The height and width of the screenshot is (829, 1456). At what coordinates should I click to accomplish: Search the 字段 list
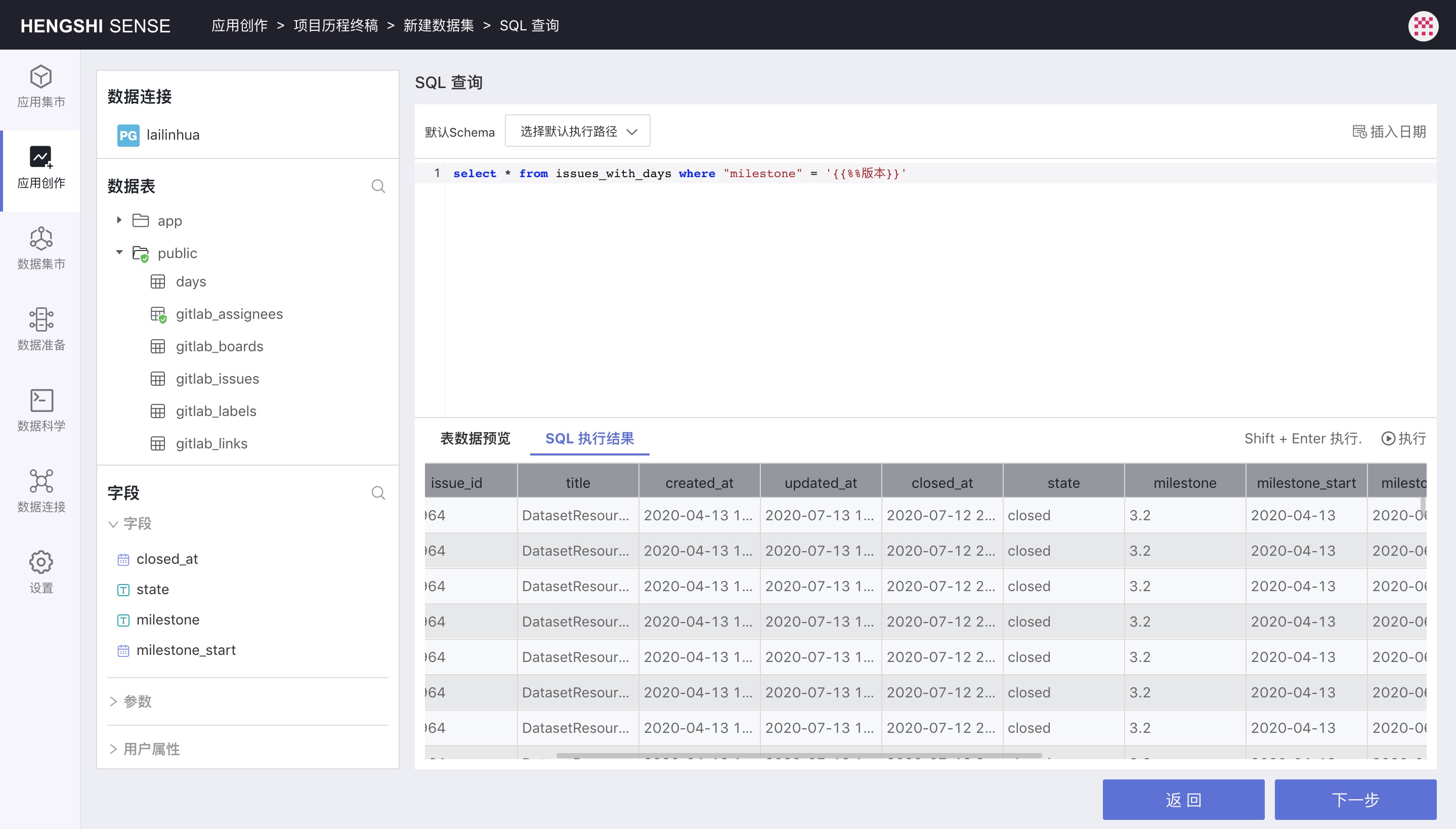[x=378, y=492]
